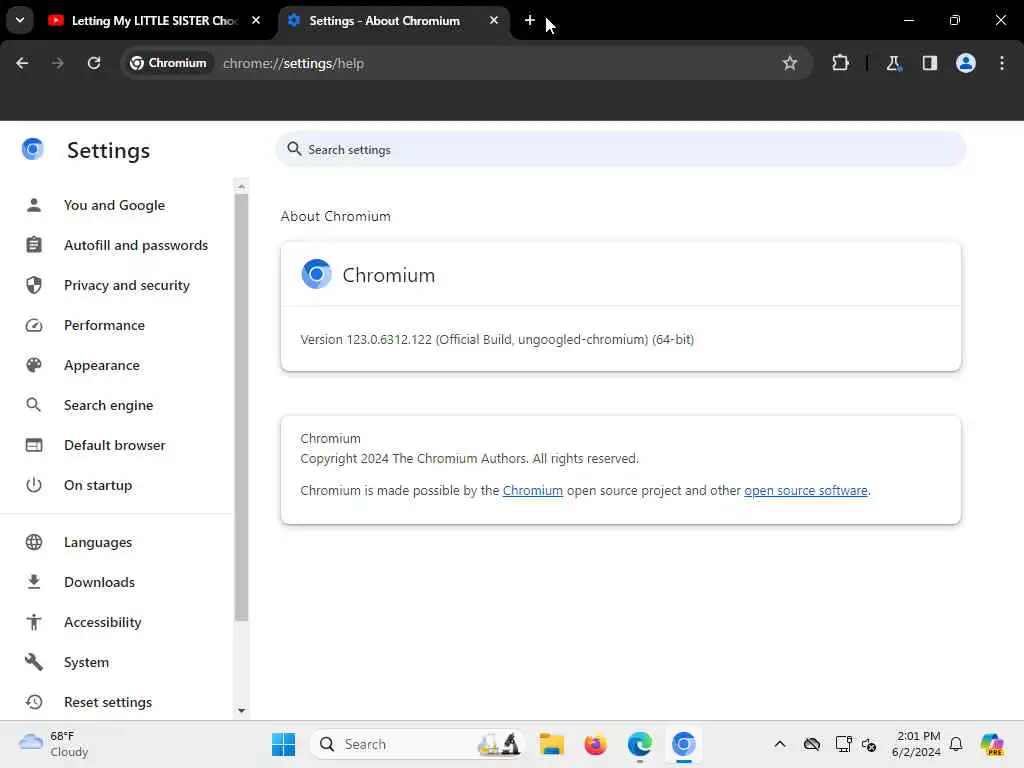The height and width of the screenshot is (768, 1024).
Task: Click the shield icon beside Privacy and security
Action: pos(34,285)
